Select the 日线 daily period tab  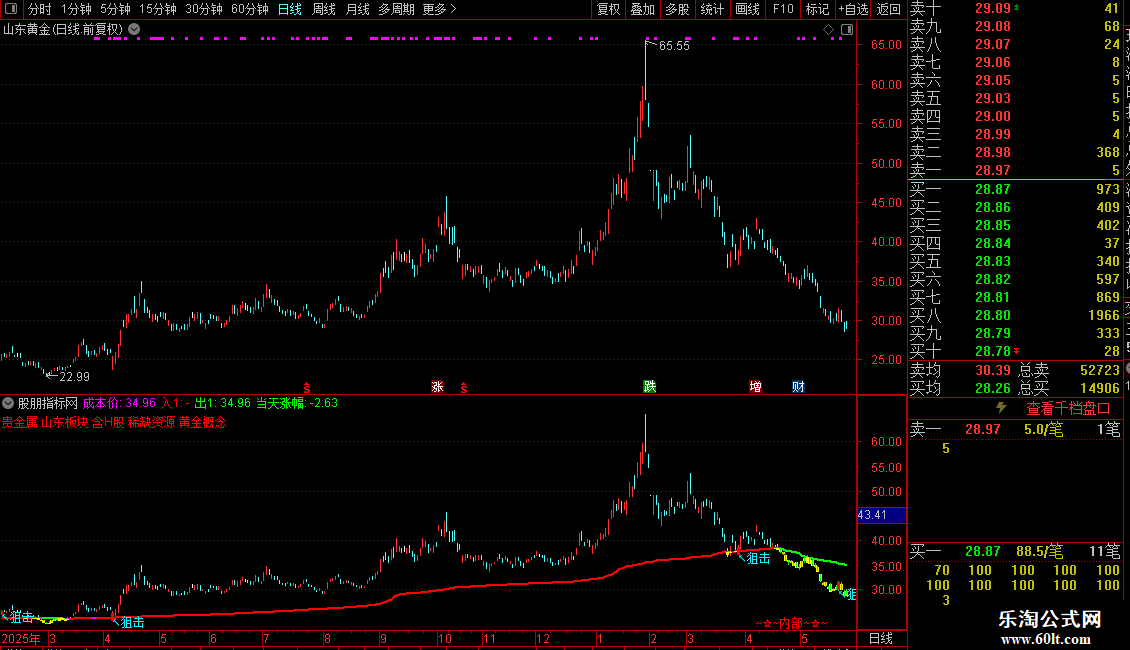[x=290, y=9]
